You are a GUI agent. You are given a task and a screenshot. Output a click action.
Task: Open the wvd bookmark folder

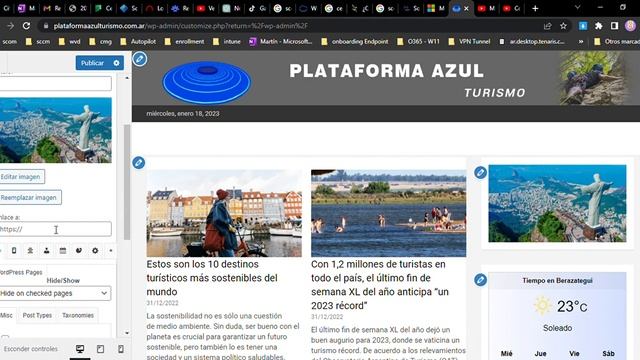70,41
